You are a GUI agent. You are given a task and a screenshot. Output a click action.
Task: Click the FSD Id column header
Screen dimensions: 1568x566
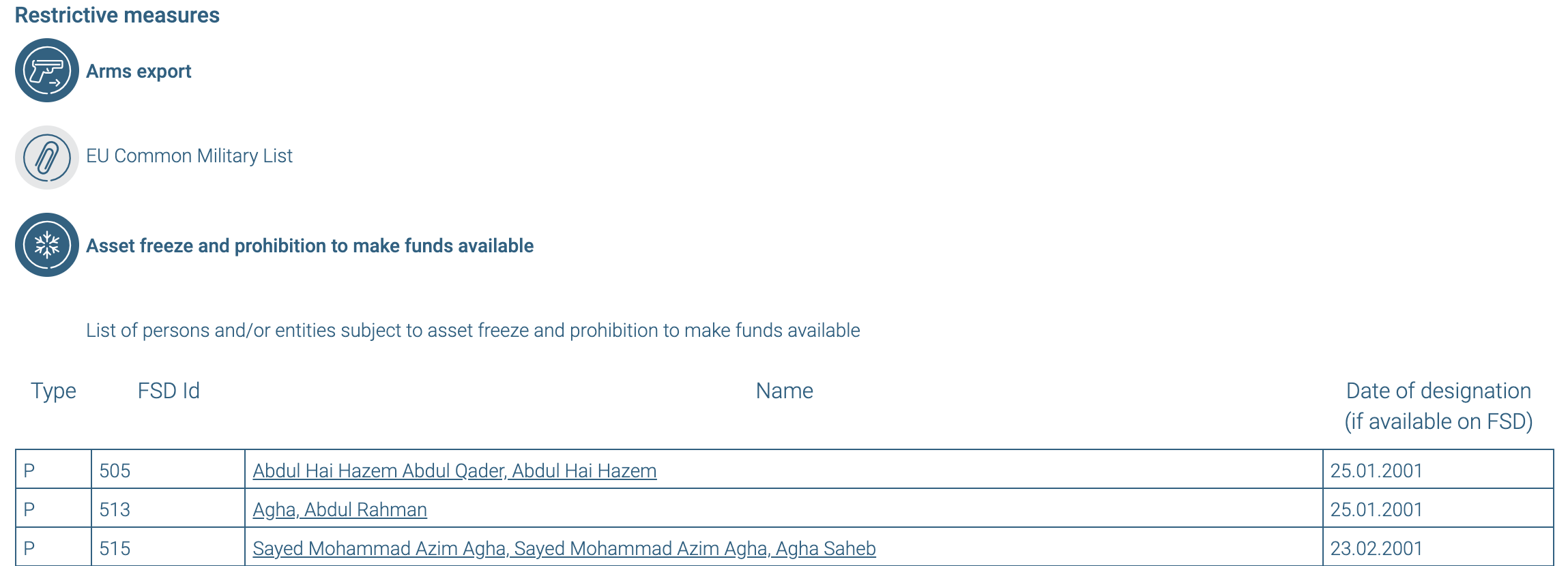click(169, 391)
